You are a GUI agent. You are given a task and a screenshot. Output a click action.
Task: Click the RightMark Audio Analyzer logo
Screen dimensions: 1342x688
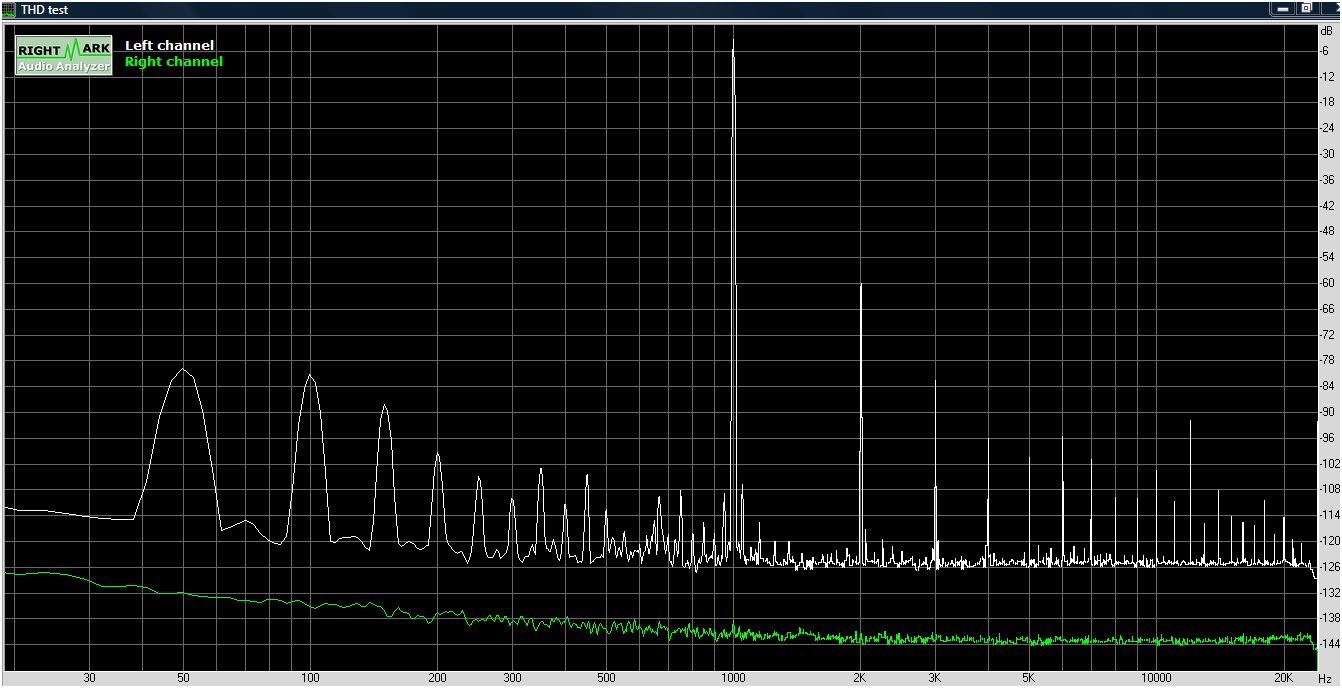coord(64,56)
